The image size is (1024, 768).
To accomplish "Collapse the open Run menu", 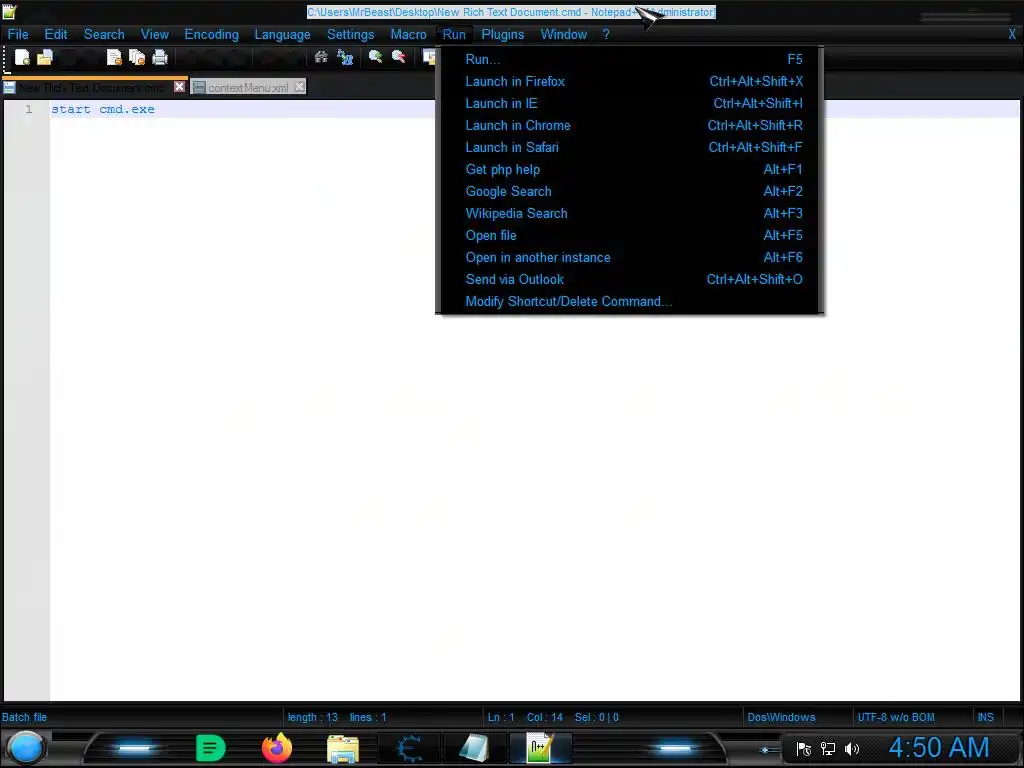I will click(454, 35).
